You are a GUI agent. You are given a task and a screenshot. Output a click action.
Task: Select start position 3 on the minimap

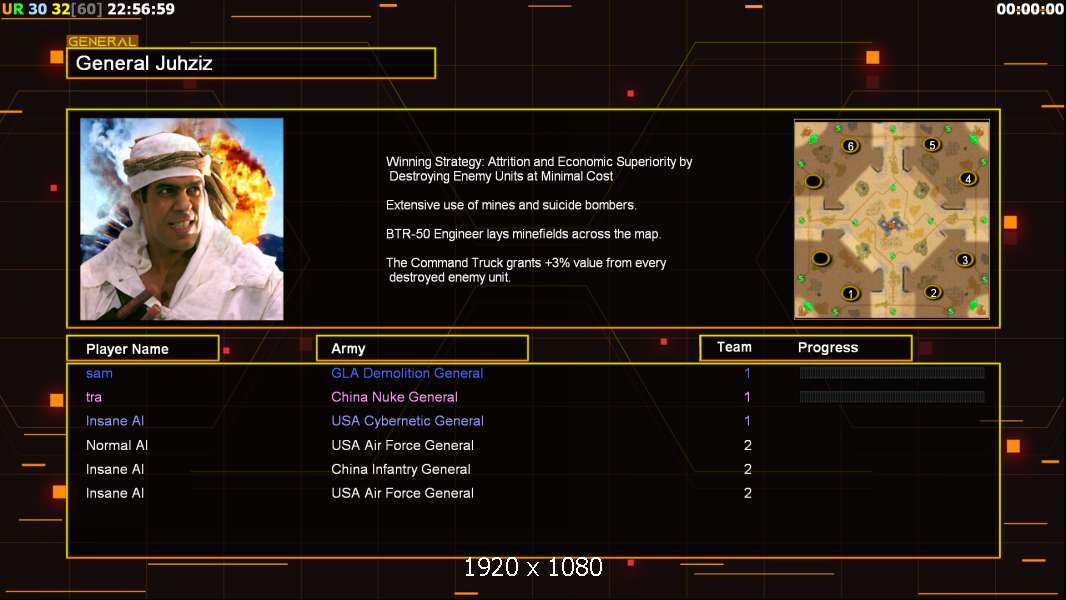click(x=964, y=260)
